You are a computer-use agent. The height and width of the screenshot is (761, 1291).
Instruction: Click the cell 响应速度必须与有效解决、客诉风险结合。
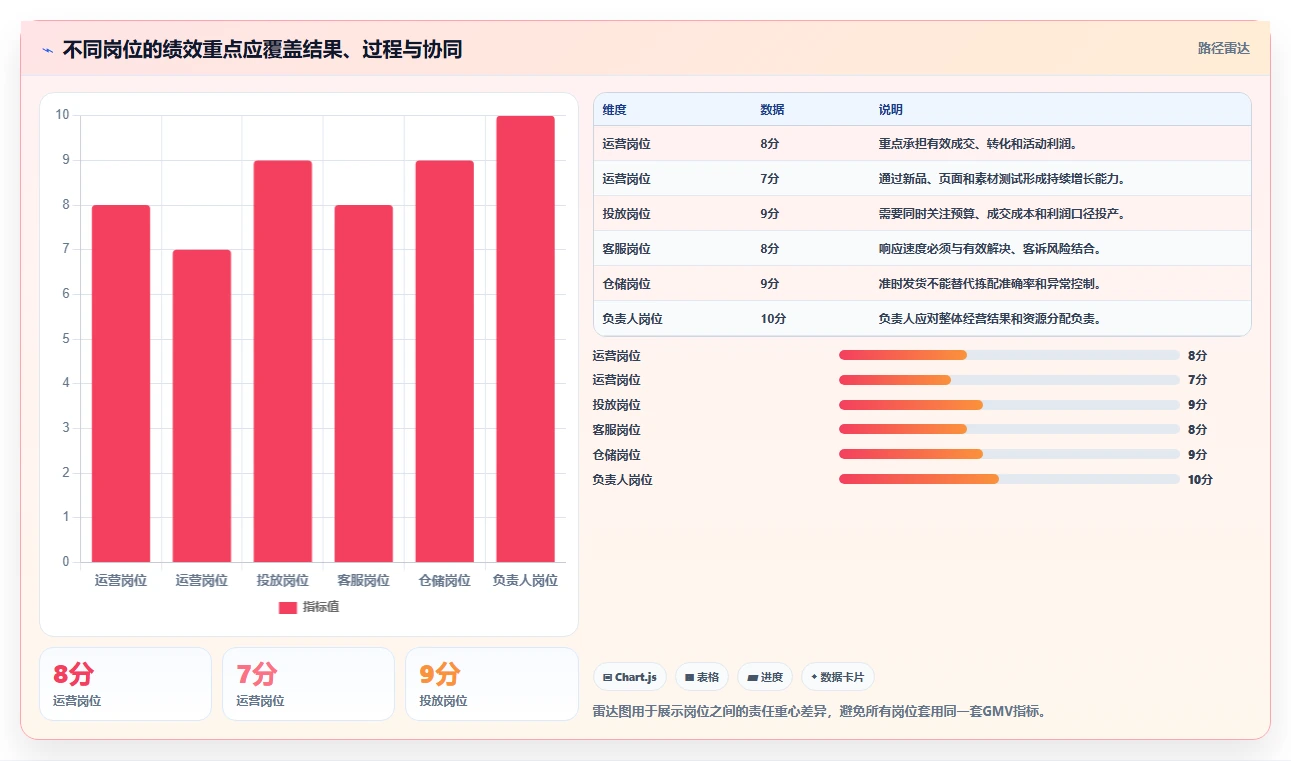pos(989,249)
